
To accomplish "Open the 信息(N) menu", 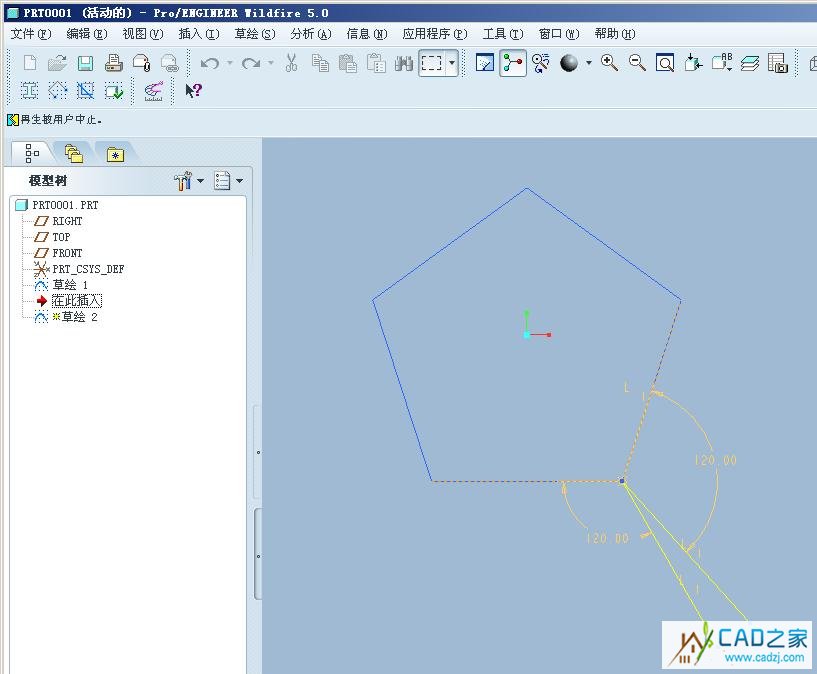I will pyautogui.click(x=367, y=34).
